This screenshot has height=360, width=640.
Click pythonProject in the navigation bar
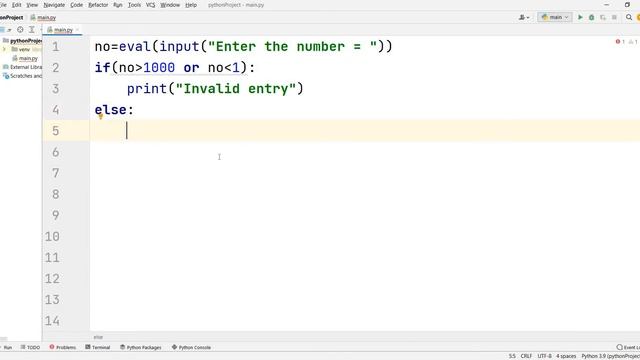click(11, 18)
